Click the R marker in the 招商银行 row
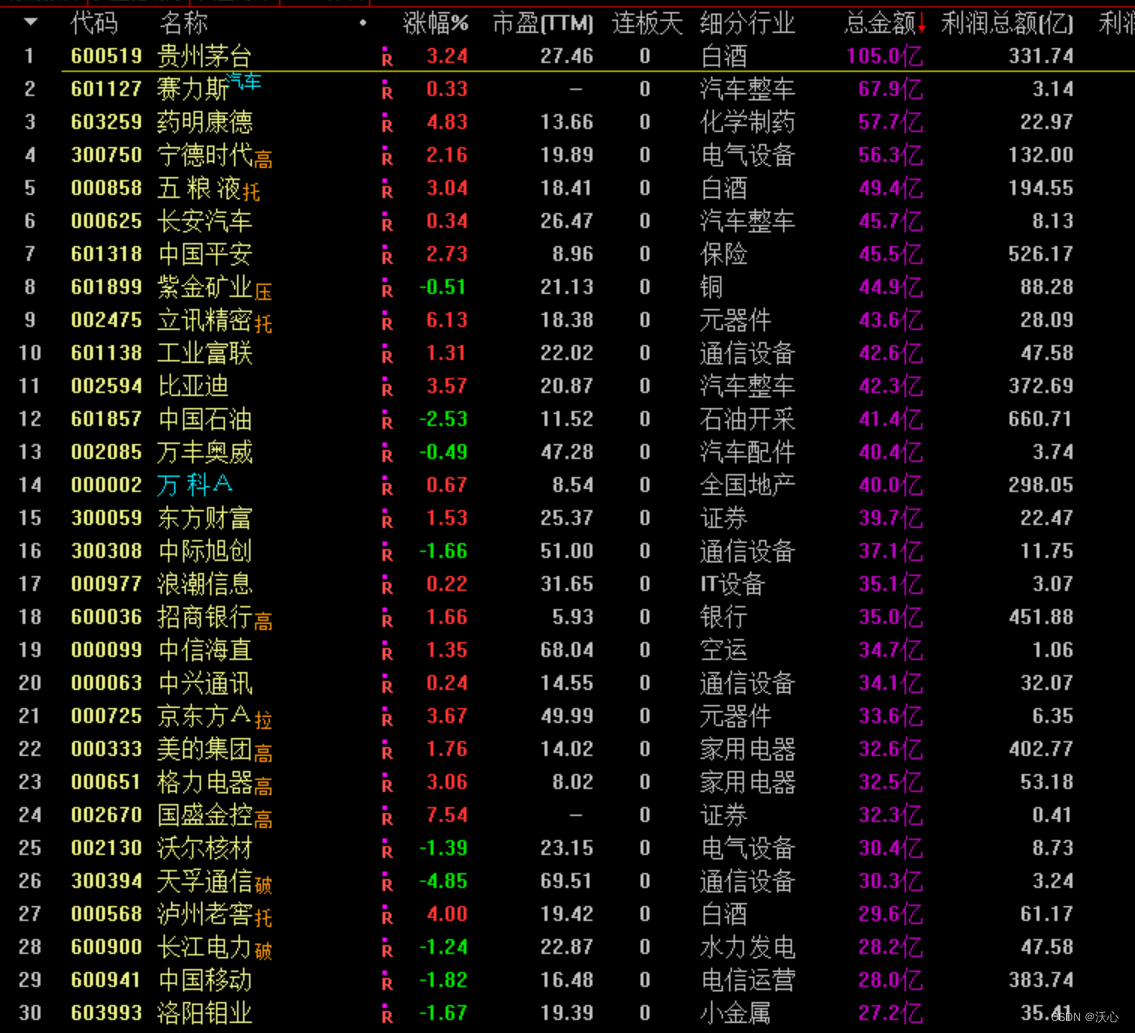Image resolution: width=1135 pixels, height=1033 pixels. click(387, 618)
